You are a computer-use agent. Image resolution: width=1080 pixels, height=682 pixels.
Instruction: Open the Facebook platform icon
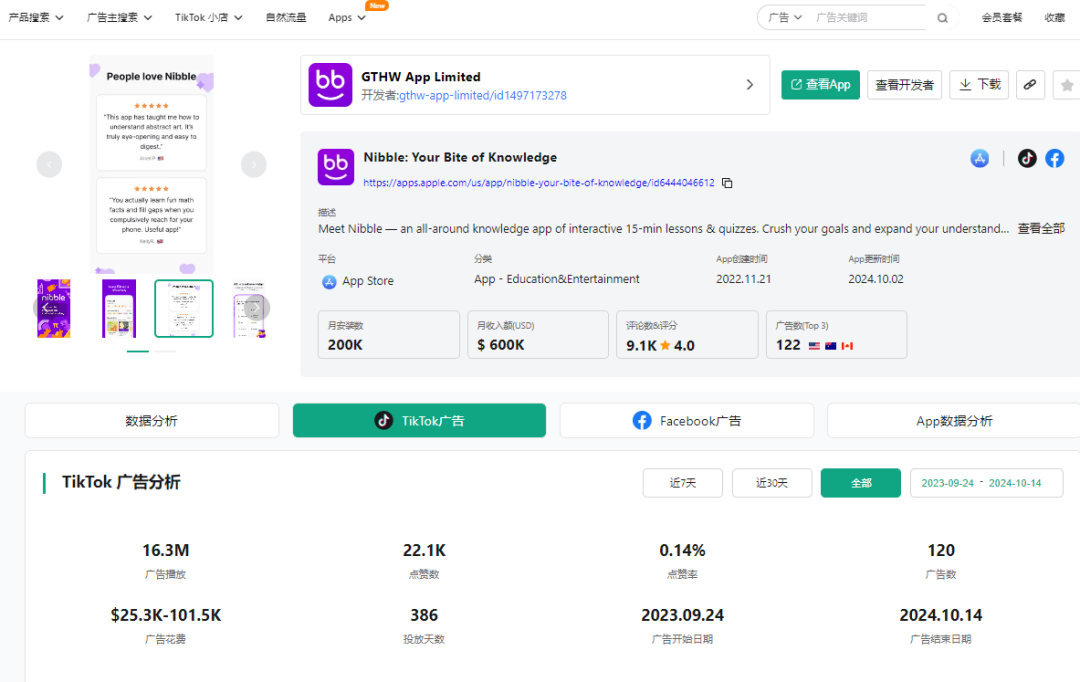point(1055,158)
